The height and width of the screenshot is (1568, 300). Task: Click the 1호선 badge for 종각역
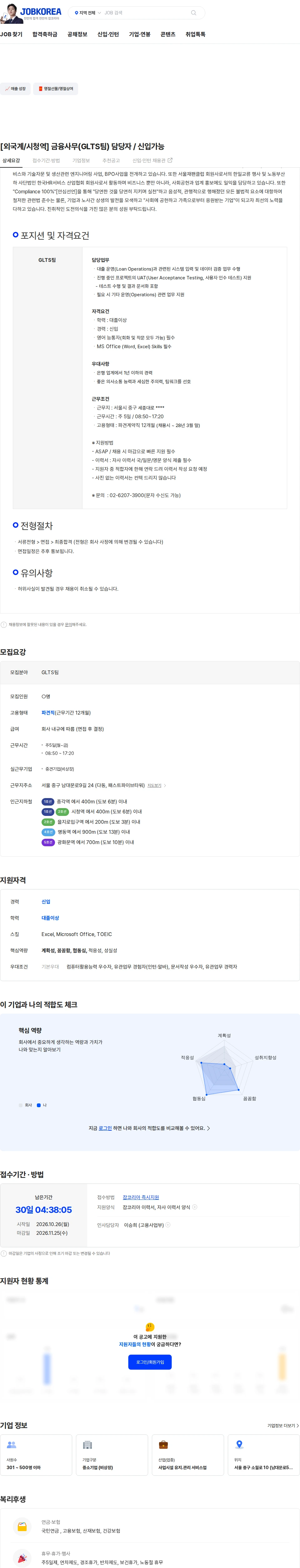pos(47,802)
